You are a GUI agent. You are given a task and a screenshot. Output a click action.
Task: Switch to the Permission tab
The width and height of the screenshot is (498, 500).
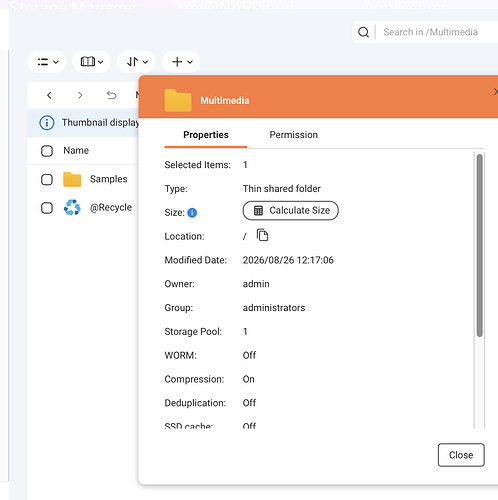pos(293,135)
